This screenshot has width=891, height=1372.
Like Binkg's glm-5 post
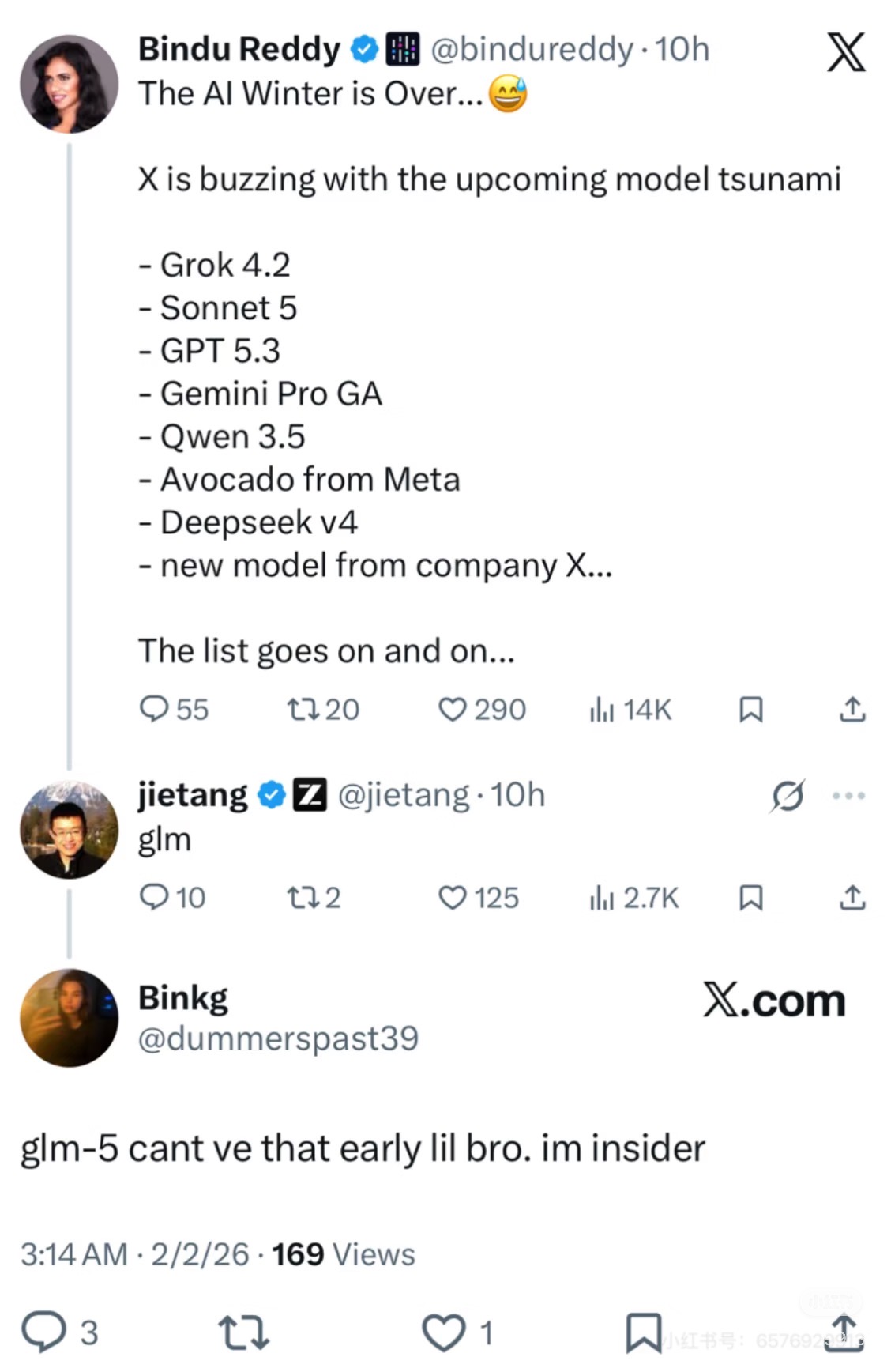point(444,1332)
